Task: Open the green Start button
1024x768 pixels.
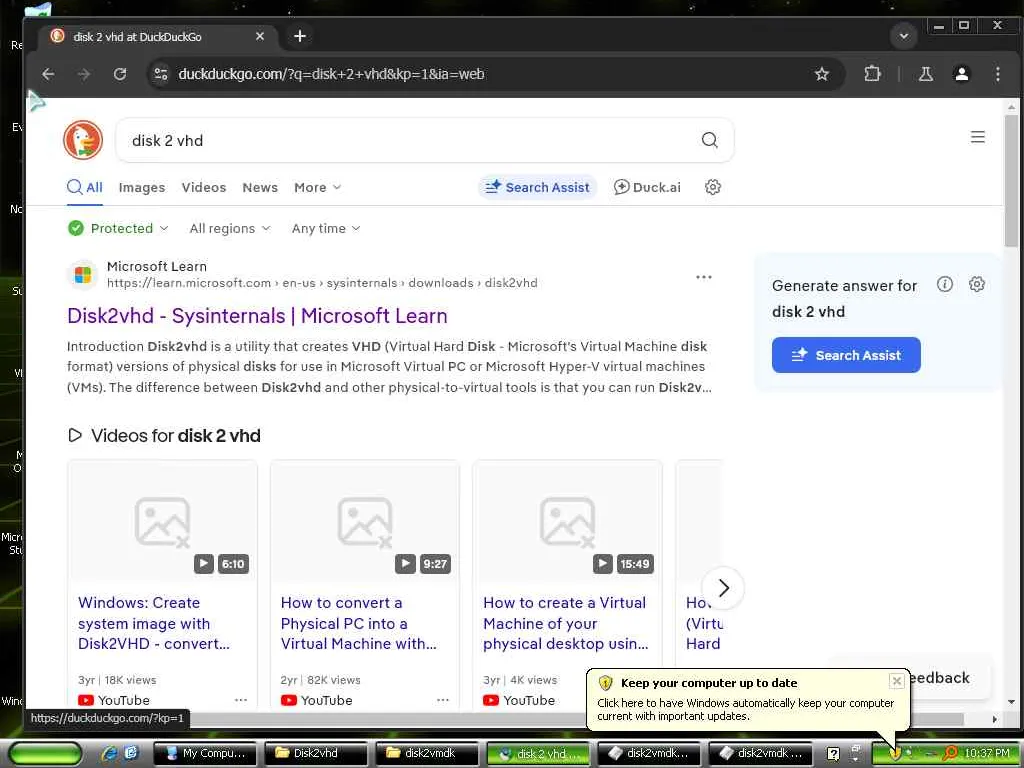Action: point(45,754)
